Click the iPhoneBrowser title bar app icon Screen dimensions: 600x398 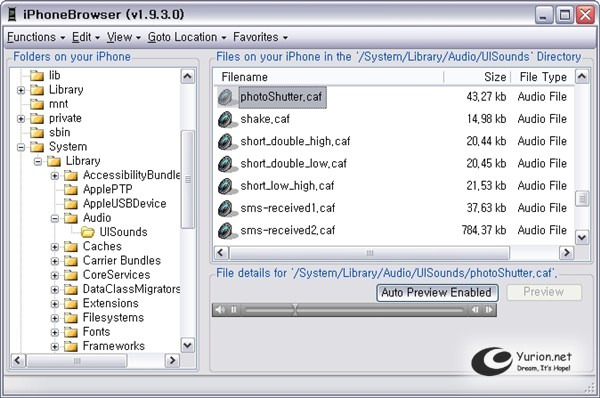[12, 15]
